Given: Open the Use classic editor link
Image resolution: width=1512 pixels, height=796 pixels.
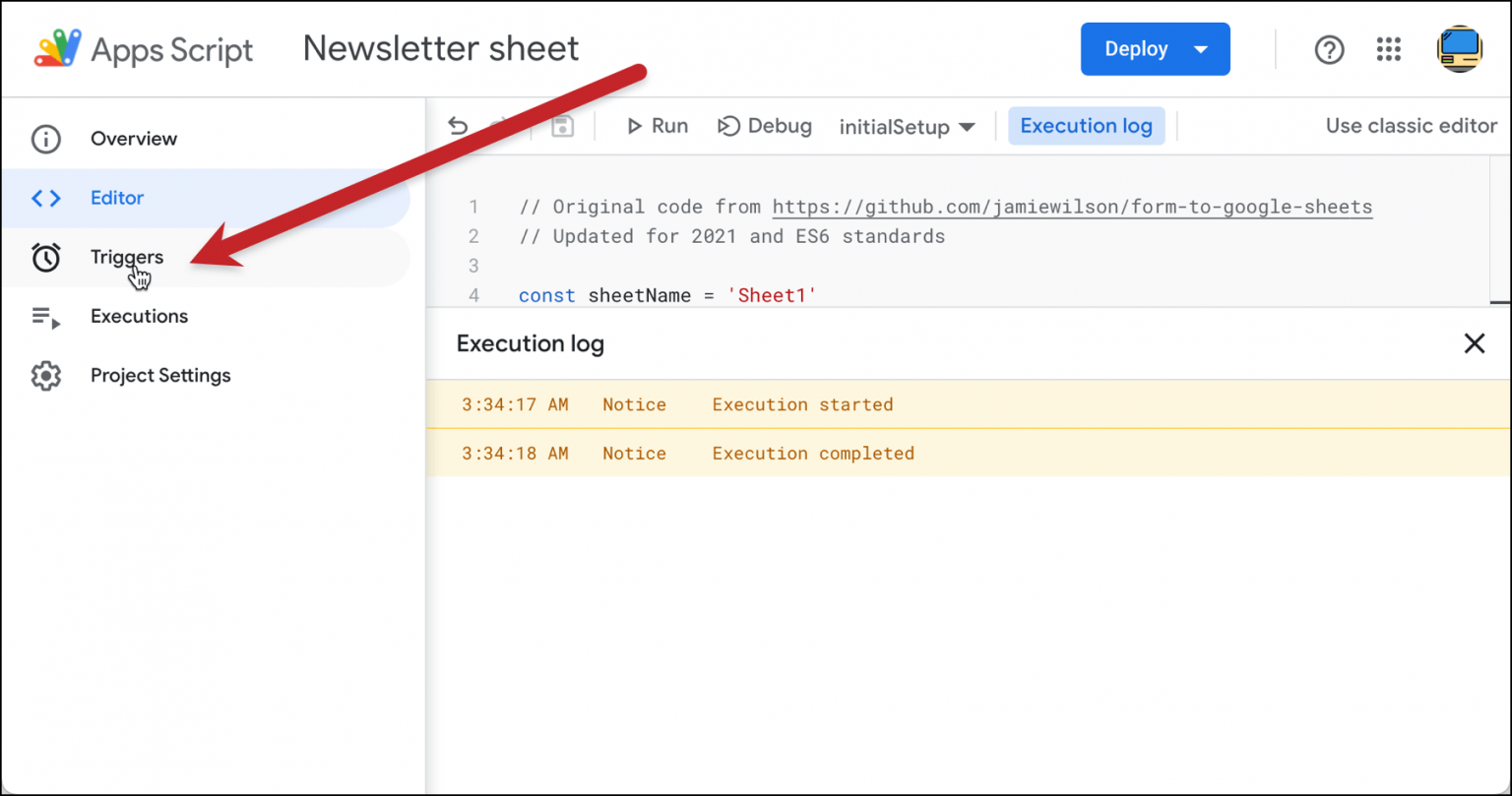Looking at the screenshot, I should [x=1411, y=126].
